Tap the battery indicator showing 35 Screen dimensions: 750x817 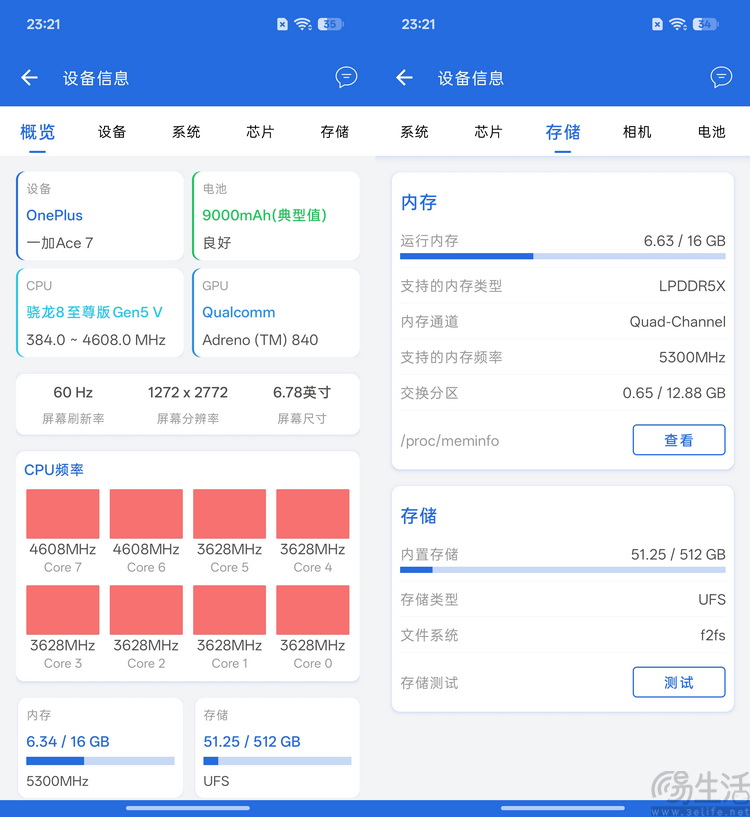330,24
